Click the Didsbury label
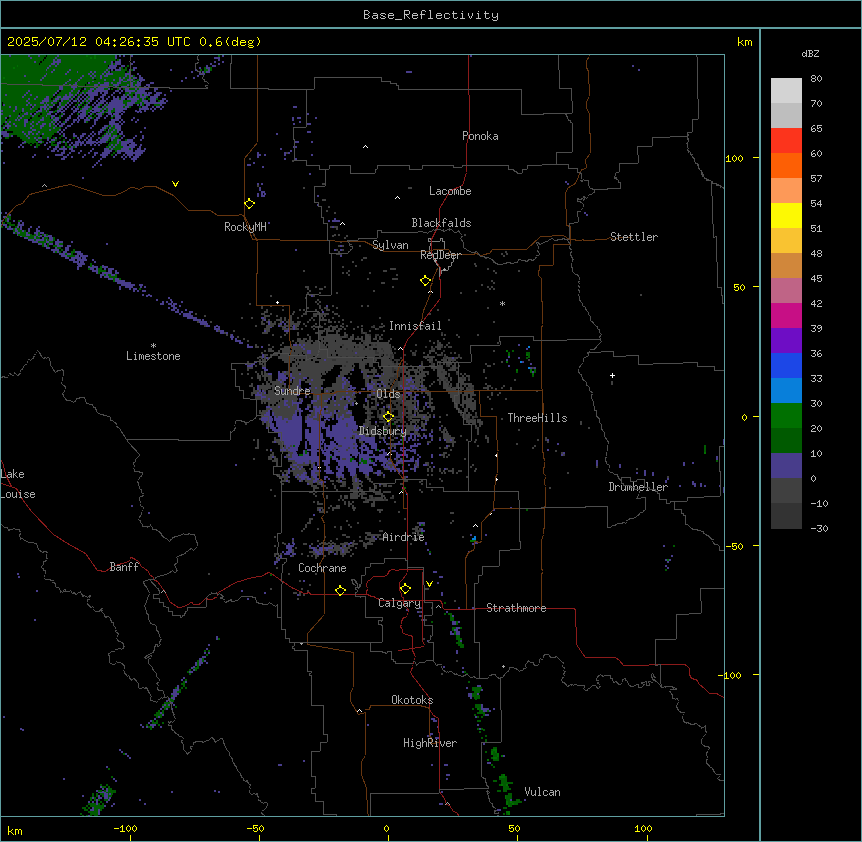Viewport: 862px width, 842px height. (383, 431)
